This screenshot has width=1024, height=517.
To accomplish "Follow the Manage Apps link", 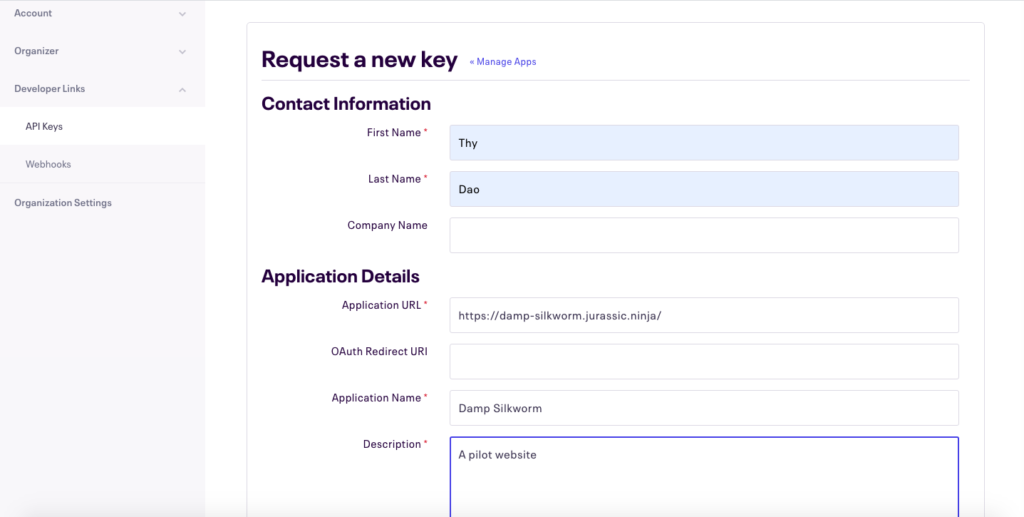I will click(x=503, y=62).
